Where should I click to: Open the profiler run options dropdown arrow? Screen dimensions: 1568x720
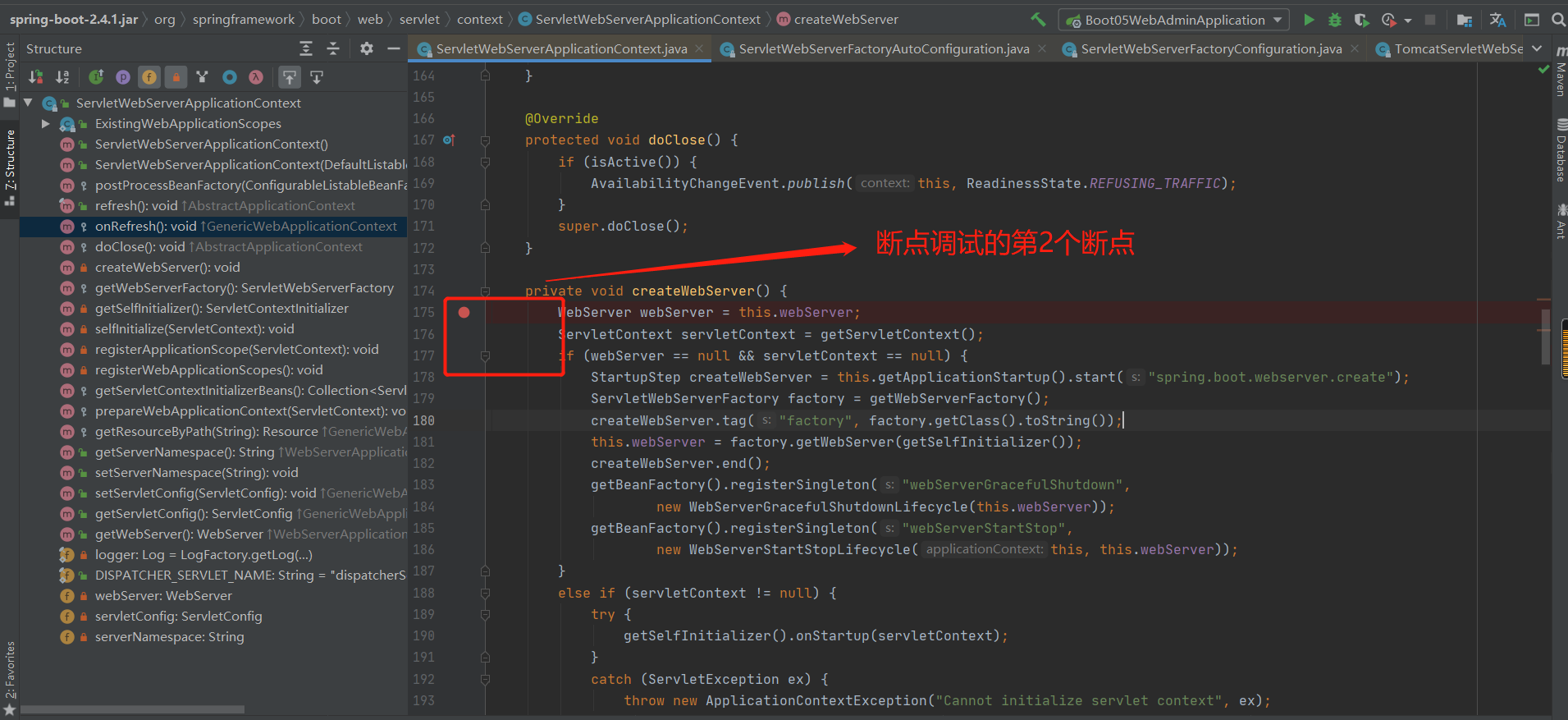pos(1408,20)
